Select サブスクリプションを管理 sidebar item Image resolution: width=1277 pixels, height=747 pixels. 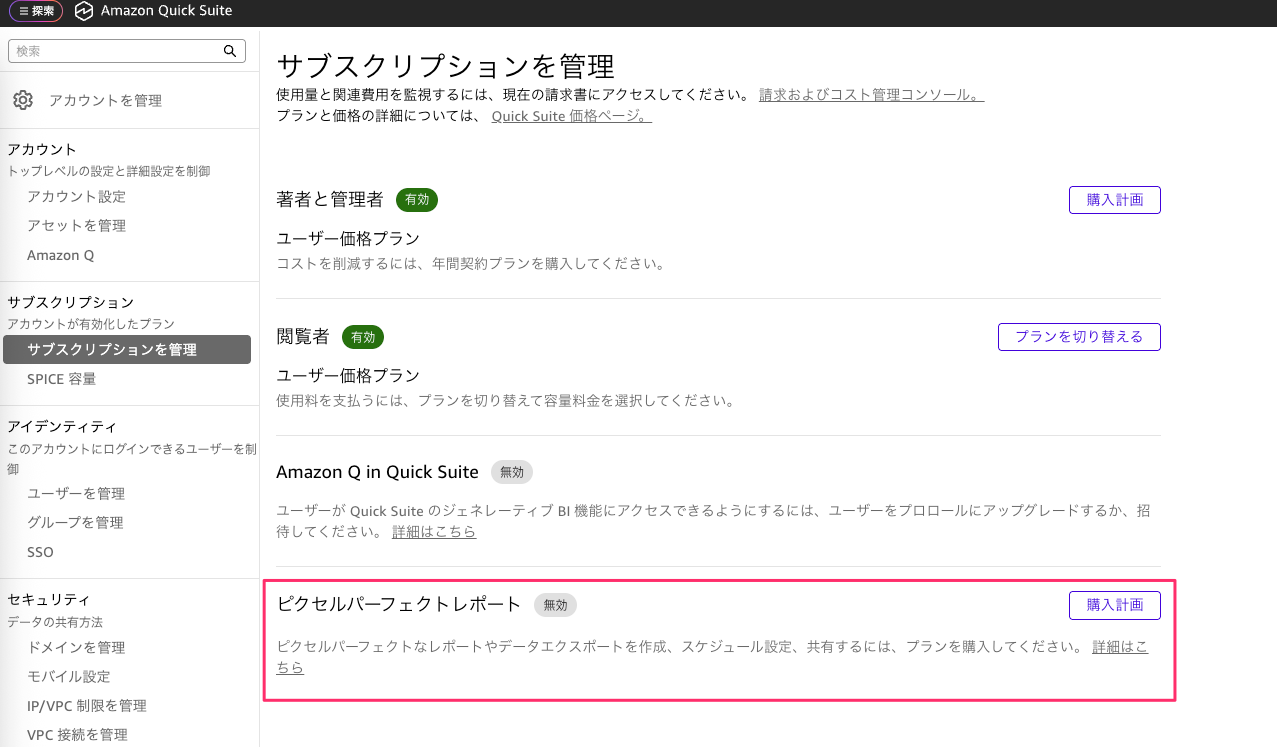coord(112,350)
